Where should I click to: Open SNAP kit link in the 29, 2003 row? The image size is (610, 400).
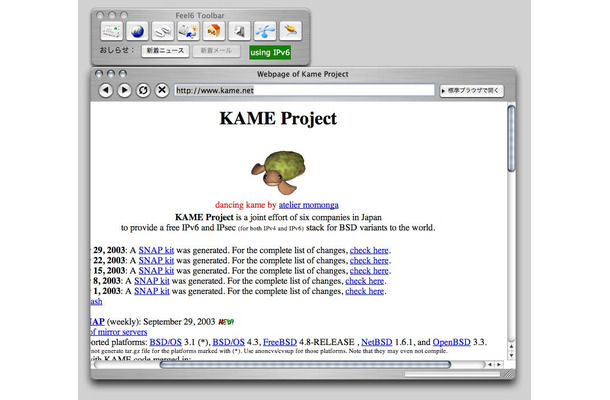tap(156, 250)
